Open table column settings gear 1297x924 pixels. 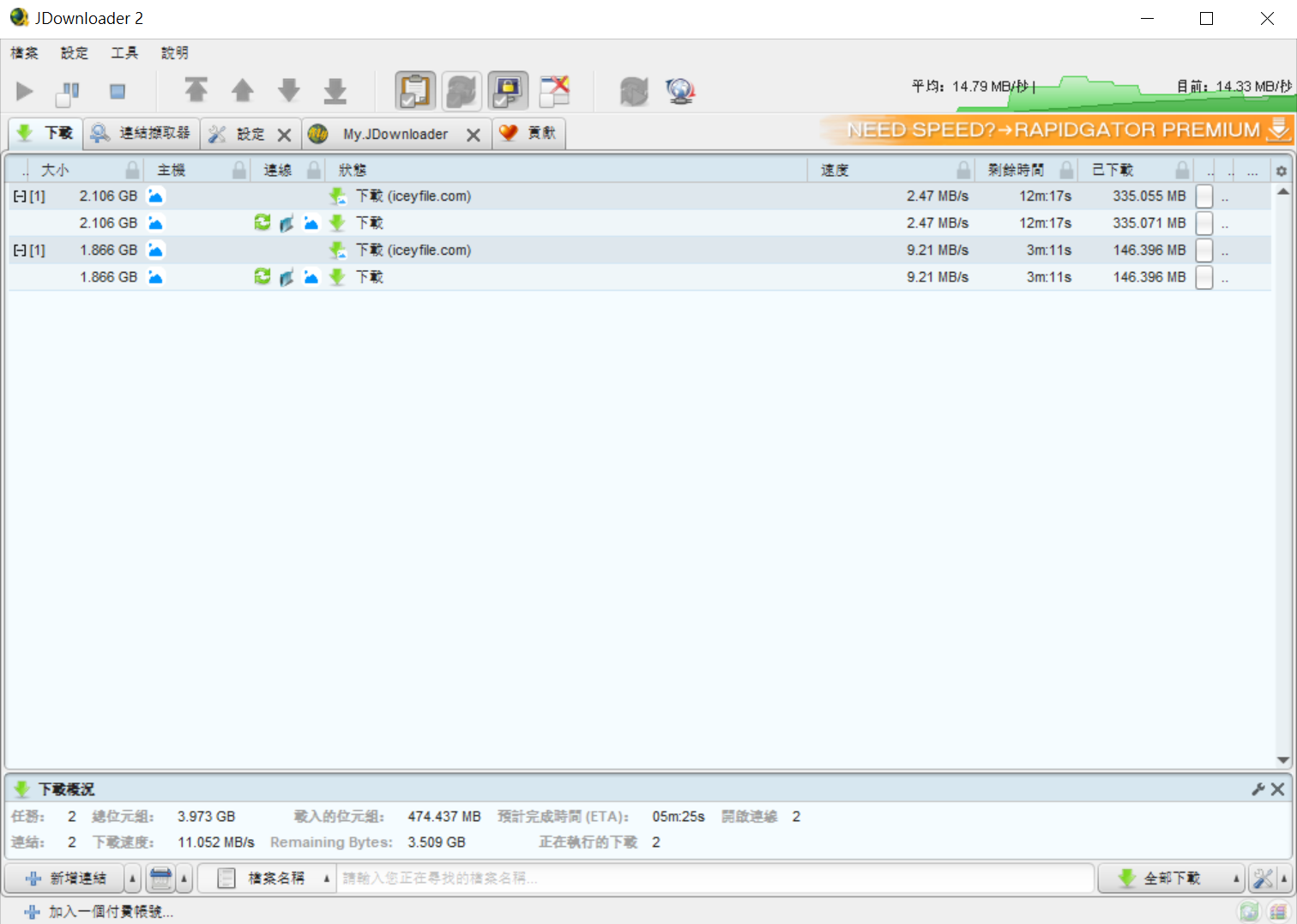pyautogui.click(x=1282, y=171)
